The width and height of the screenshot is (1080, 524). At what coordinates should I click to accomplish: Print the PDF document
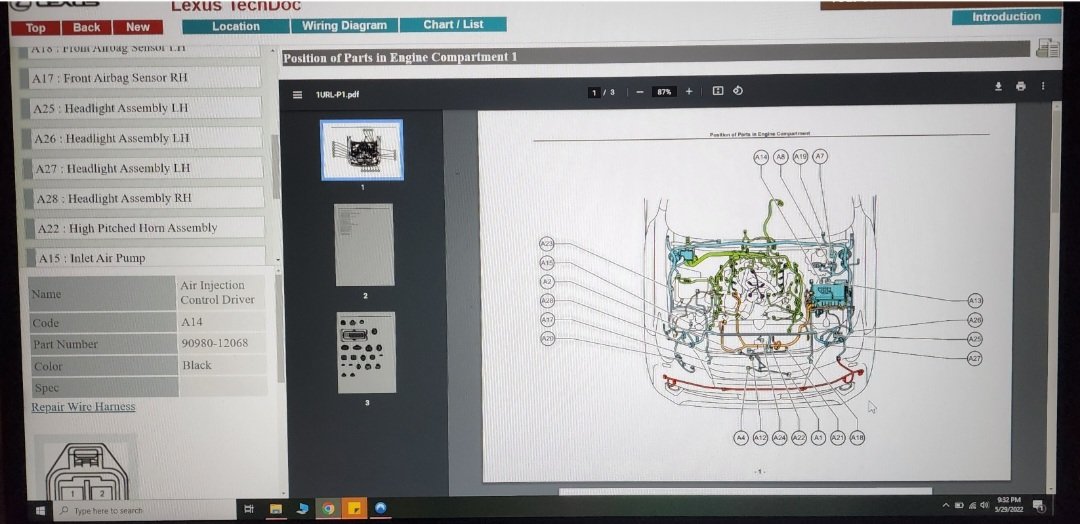(x=1020, y=86)
